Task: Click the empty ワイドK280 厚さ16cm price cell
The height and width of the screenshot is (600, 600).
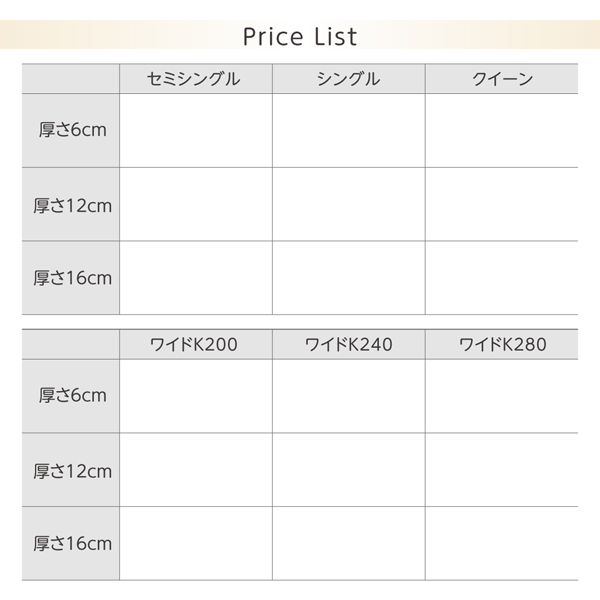Action: point(502,544)
